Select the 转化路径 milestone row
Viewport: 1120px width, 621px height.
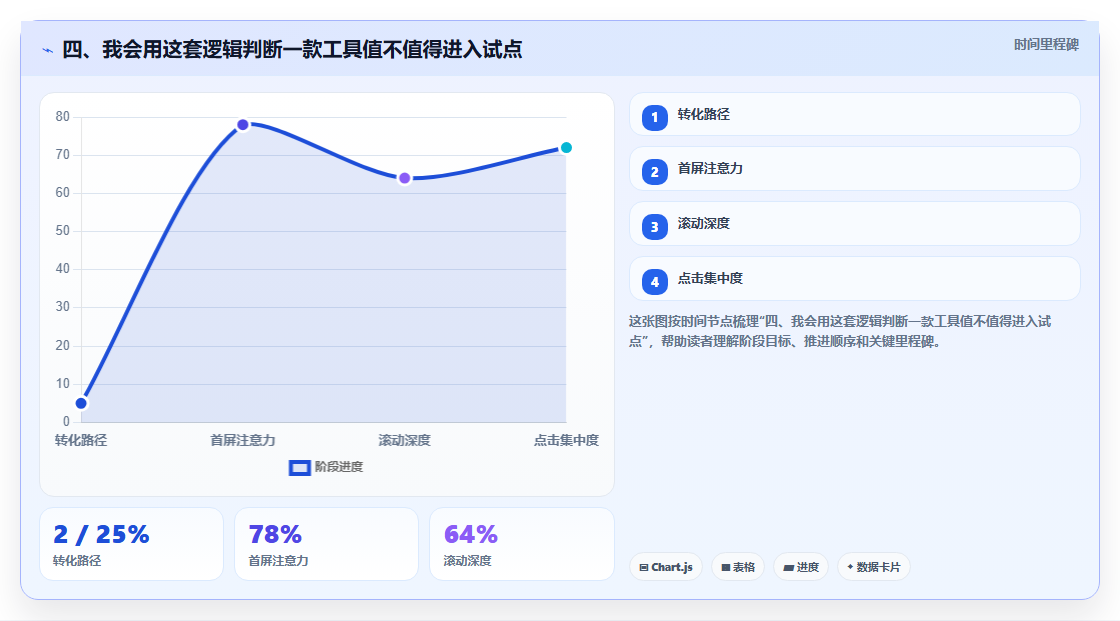coord(854,114)
